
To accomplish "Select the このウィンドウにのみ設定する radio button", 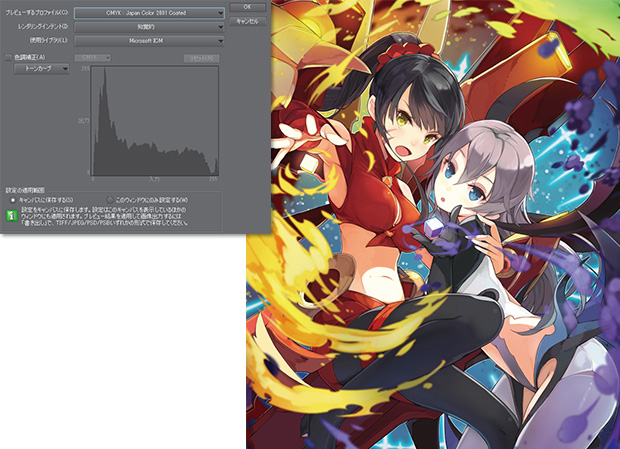I will click(110, 200).
